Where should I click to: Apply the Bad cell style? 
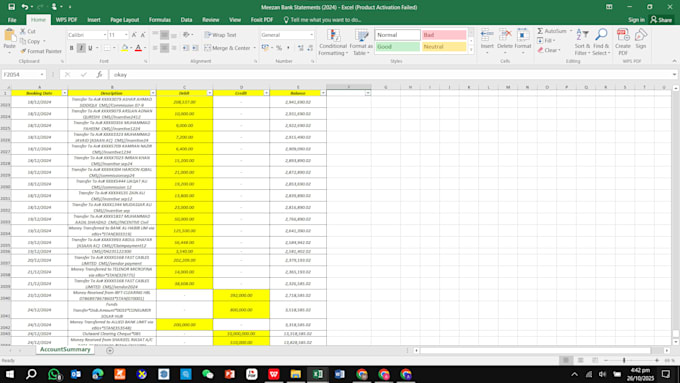coord(444,35)
